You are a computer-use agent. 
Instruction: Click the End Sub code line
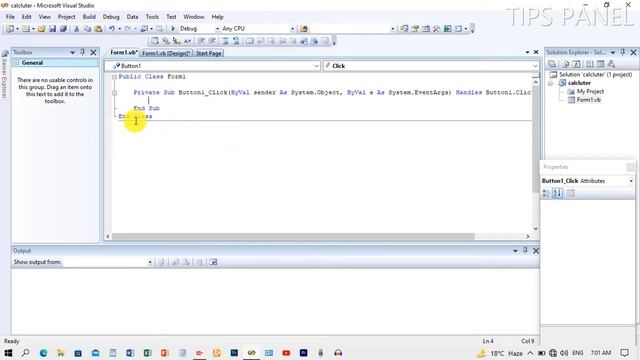pyautogui.click(x=147, y=108)
